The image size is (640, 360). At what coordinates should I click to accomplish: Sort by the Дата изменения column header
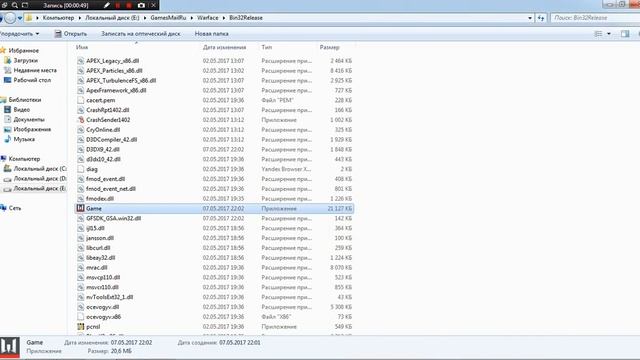224,47
